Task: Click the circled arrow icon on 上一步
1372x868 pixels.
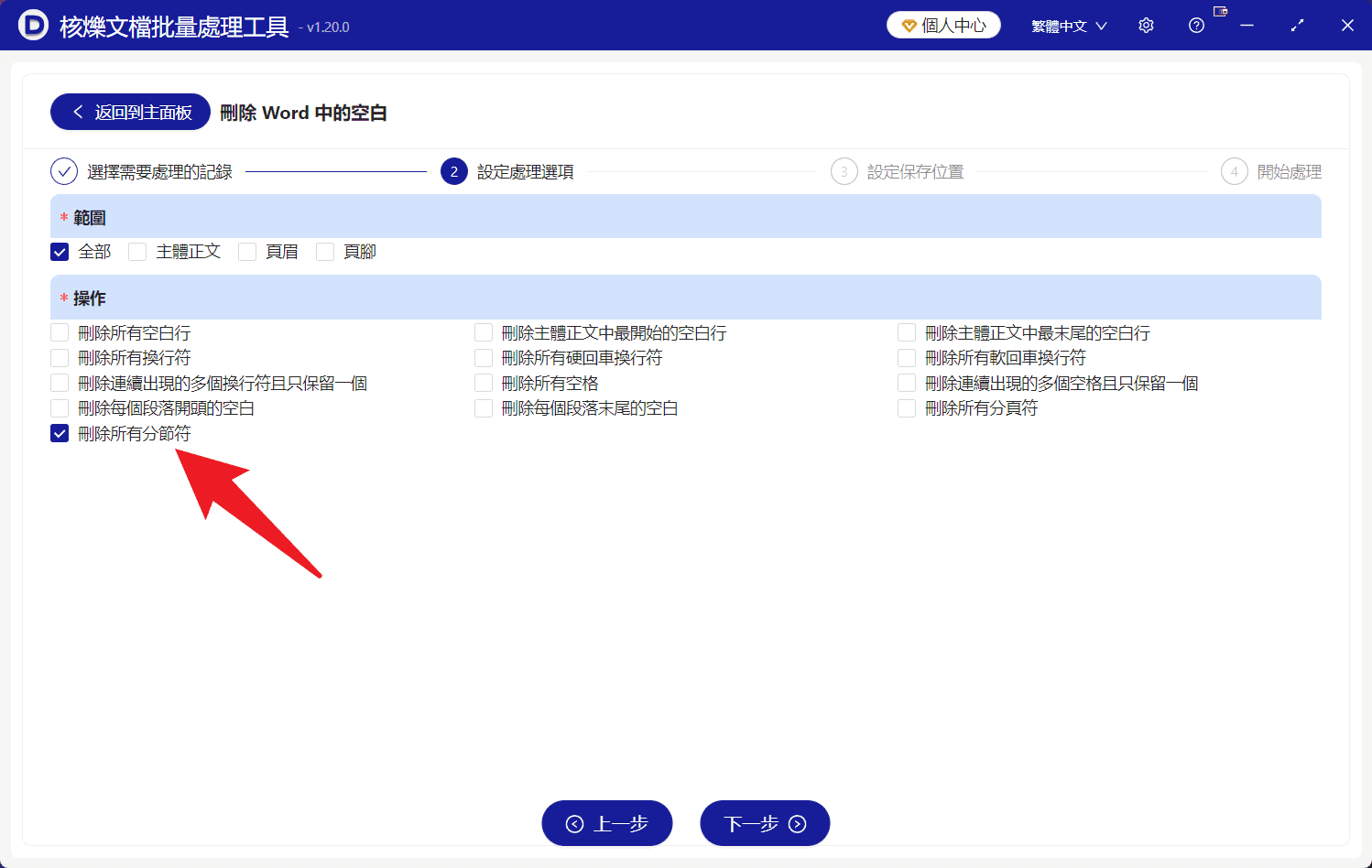Action: (576, 822)
